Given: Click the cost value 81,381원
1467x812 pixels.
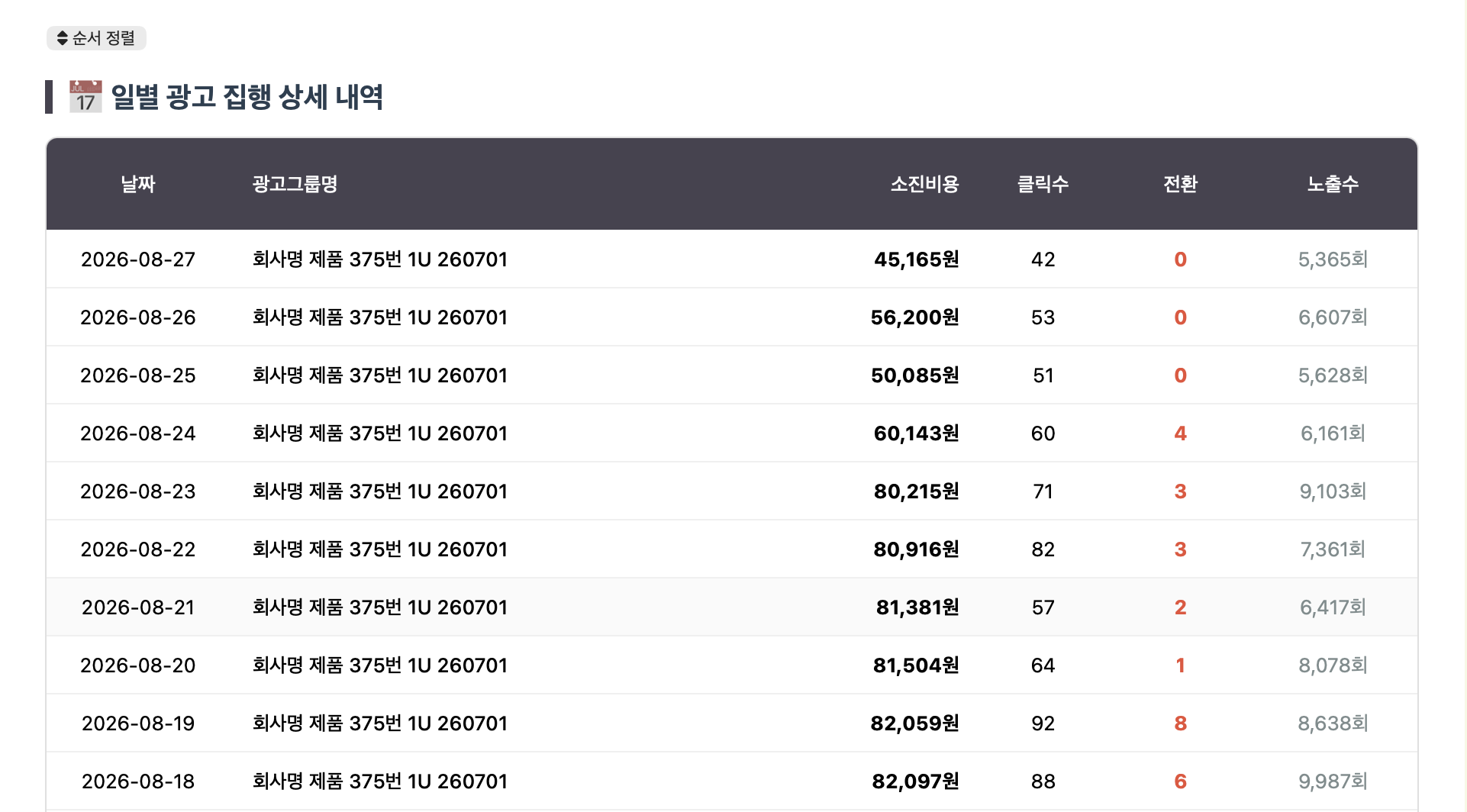Looking at the screenshot, I should tap(917, 607).
